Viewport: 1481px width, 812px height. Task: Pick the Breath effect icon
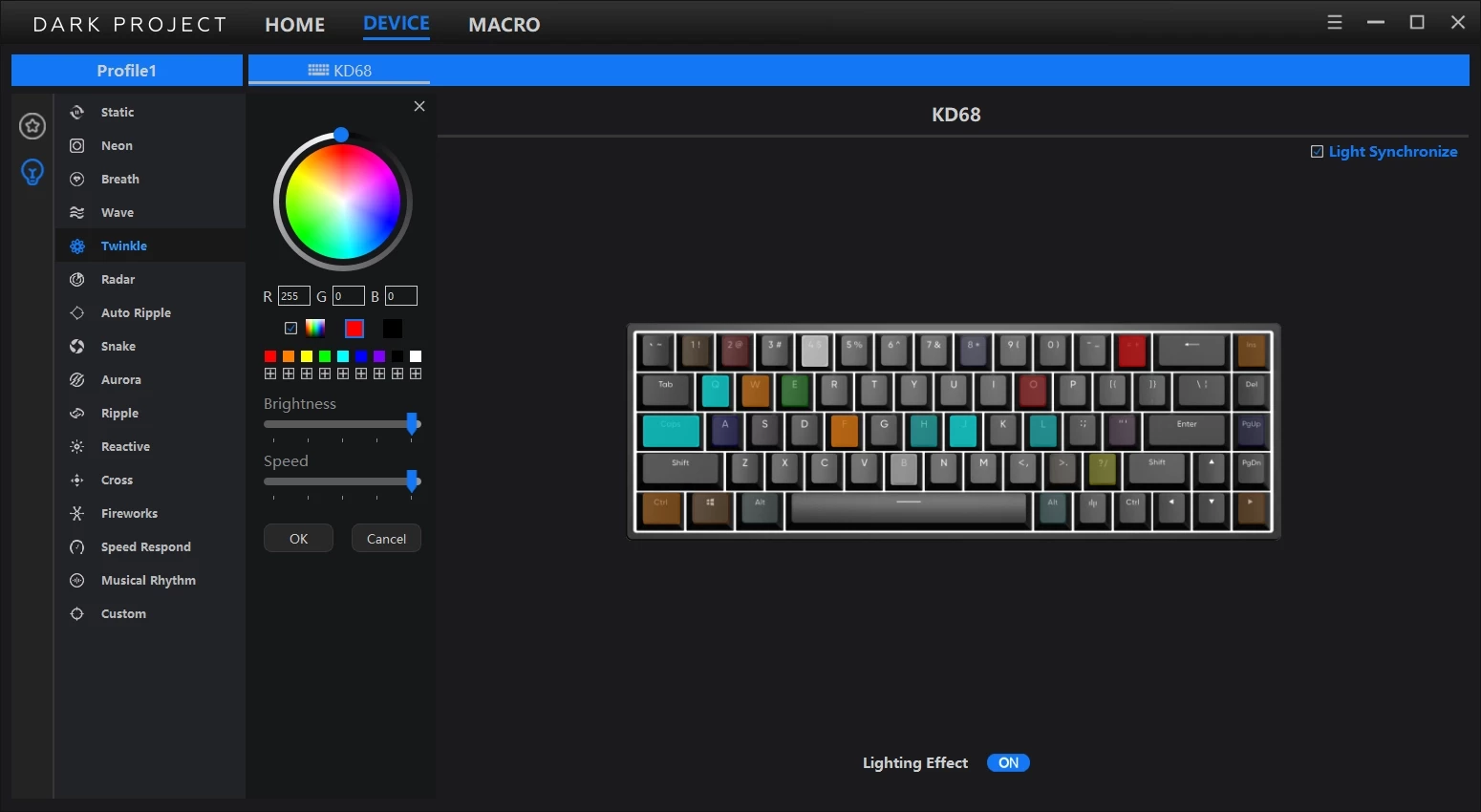click(77, 179)
